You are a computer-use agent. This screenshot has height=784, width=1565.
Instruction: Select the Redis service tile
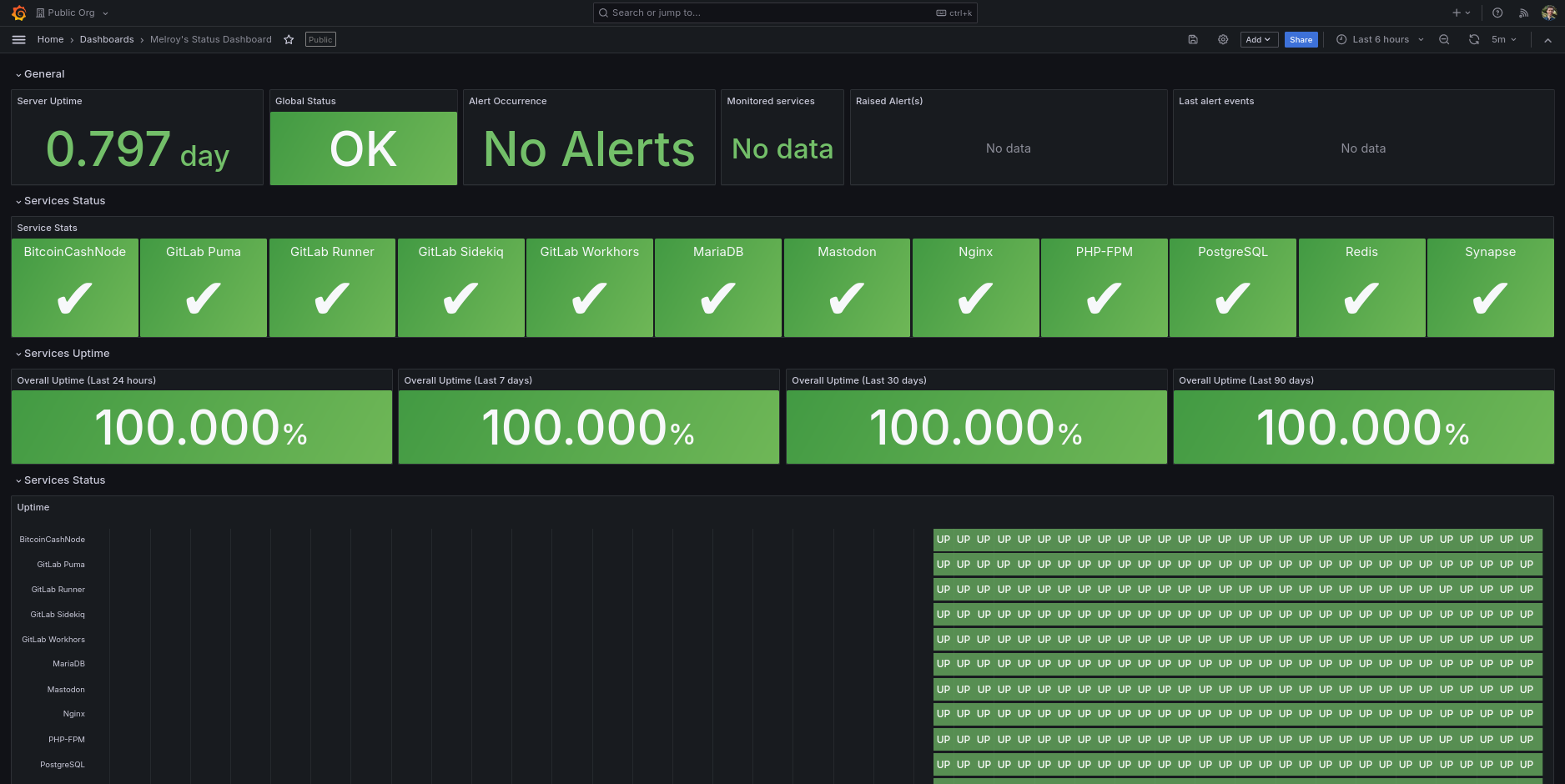coord(1361,288)
